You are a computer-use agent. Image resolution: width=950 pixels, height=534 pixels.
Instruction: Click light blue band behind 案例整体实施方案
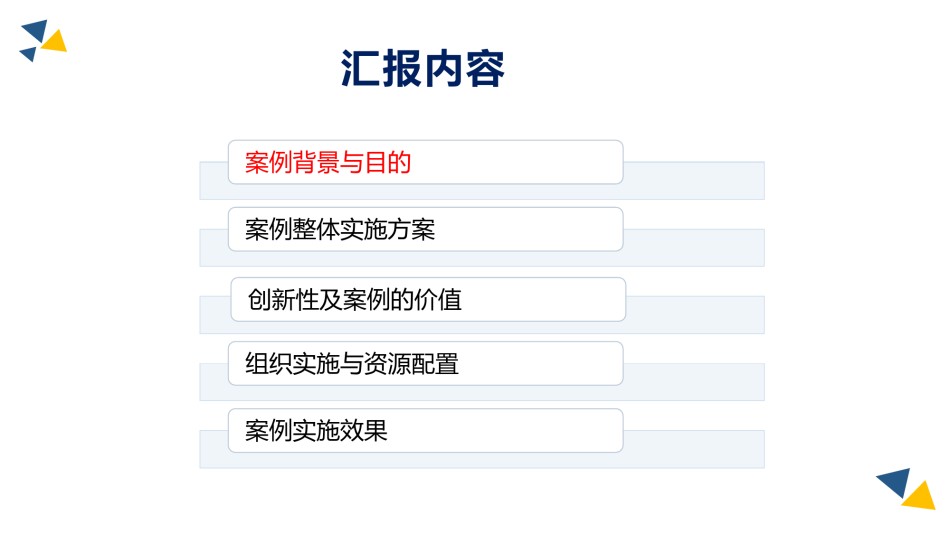[x=694, y=248]
